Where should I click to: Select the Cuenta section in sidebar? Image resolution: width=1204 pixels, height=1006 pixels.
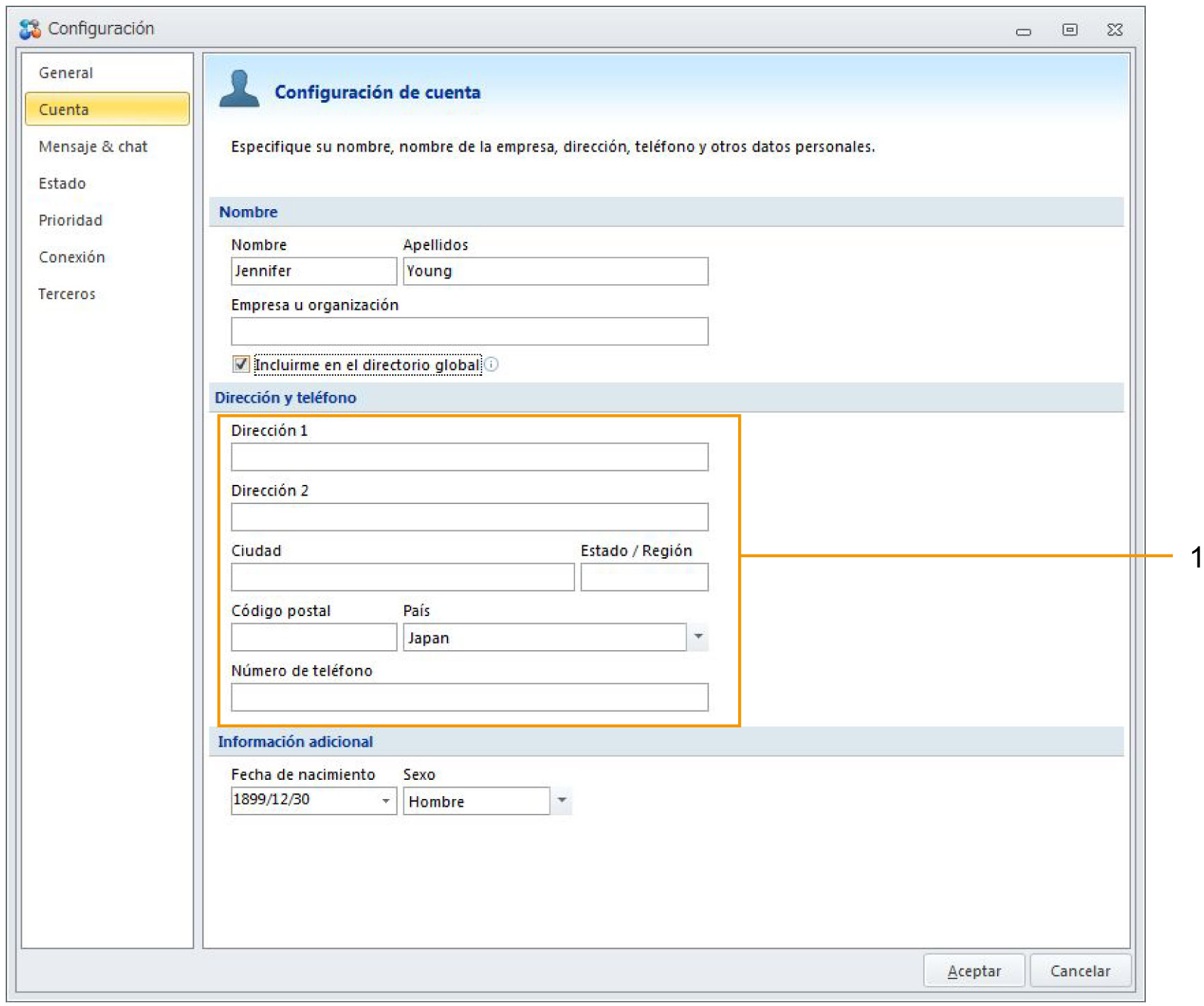coord(107,109)
